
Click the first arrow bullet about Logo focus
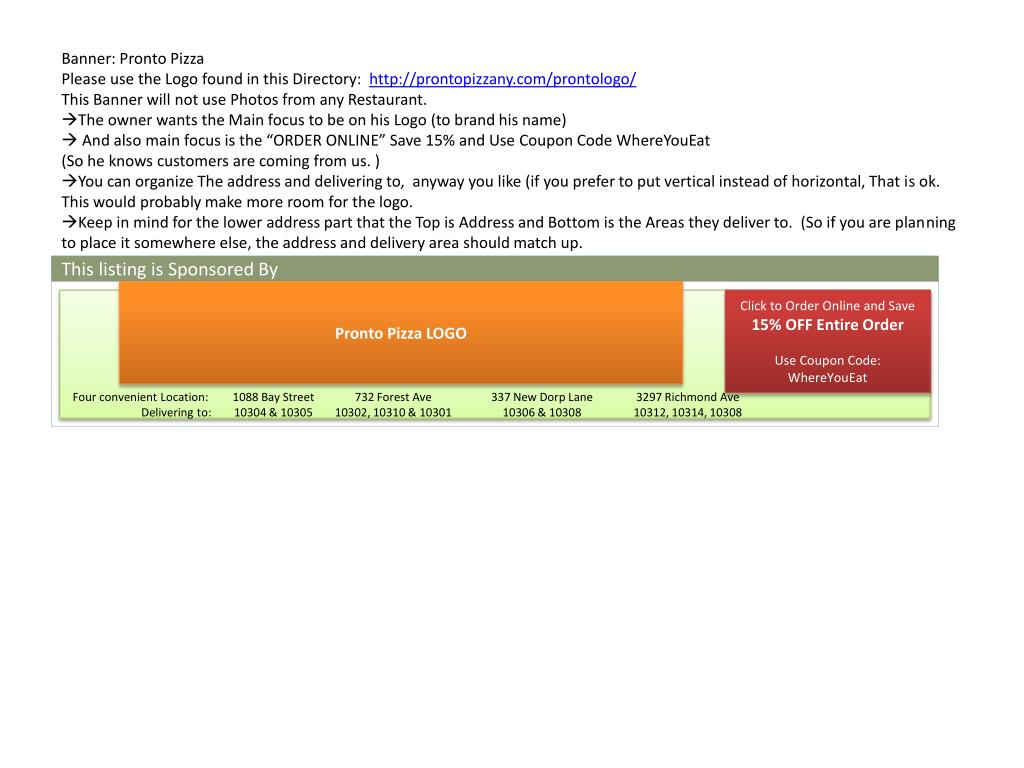click(x=69, y=120)
